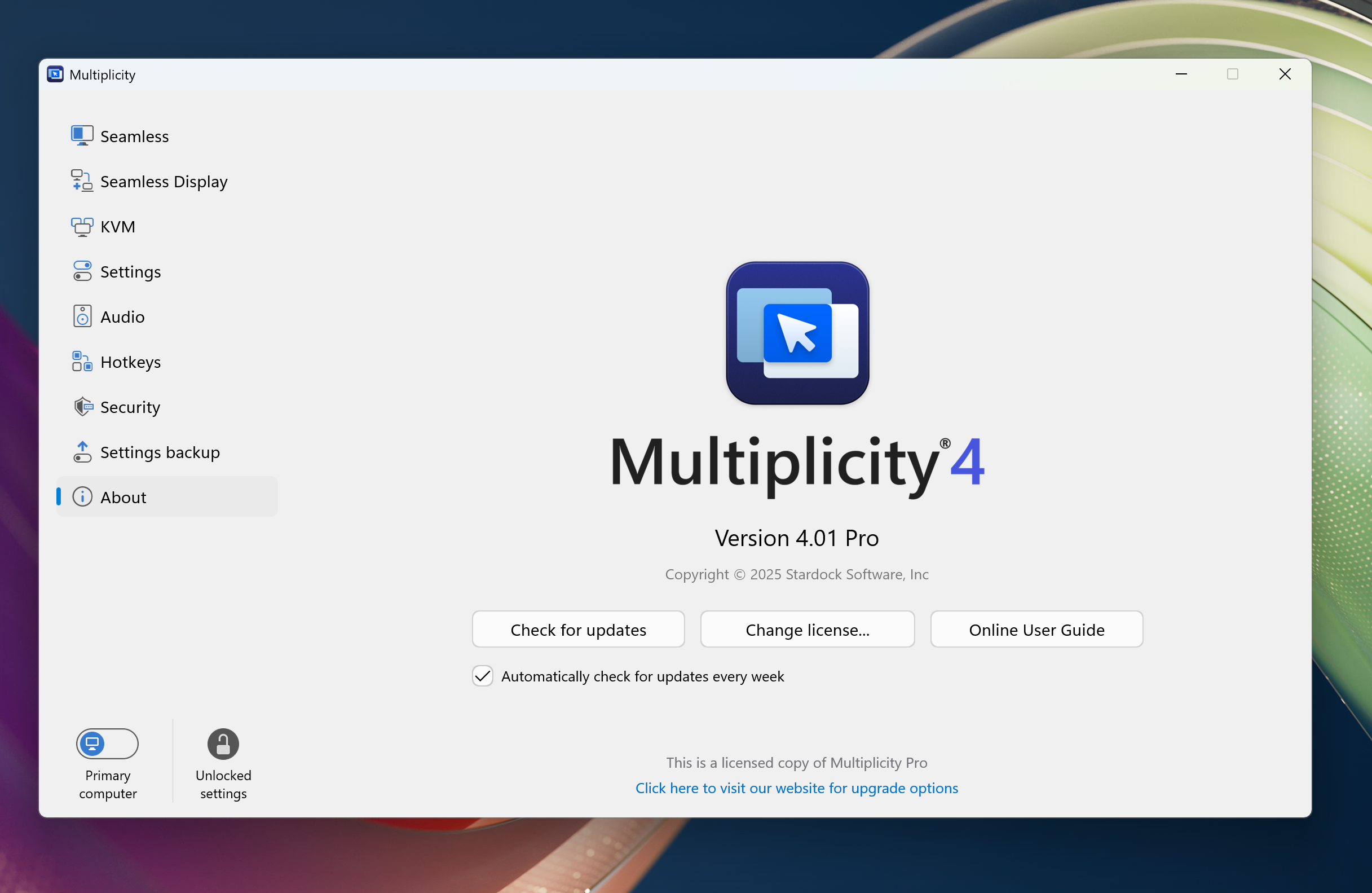Screen dimensions: 1372x893
Task: Click the About info circle icon
Action: point(82,497)
